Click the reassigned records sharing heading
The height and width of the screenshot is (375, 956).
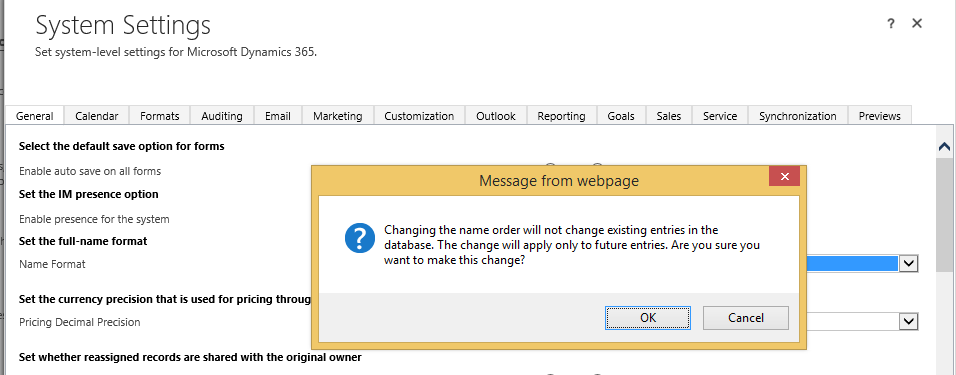pyautogui.click(x=190, y=357)
